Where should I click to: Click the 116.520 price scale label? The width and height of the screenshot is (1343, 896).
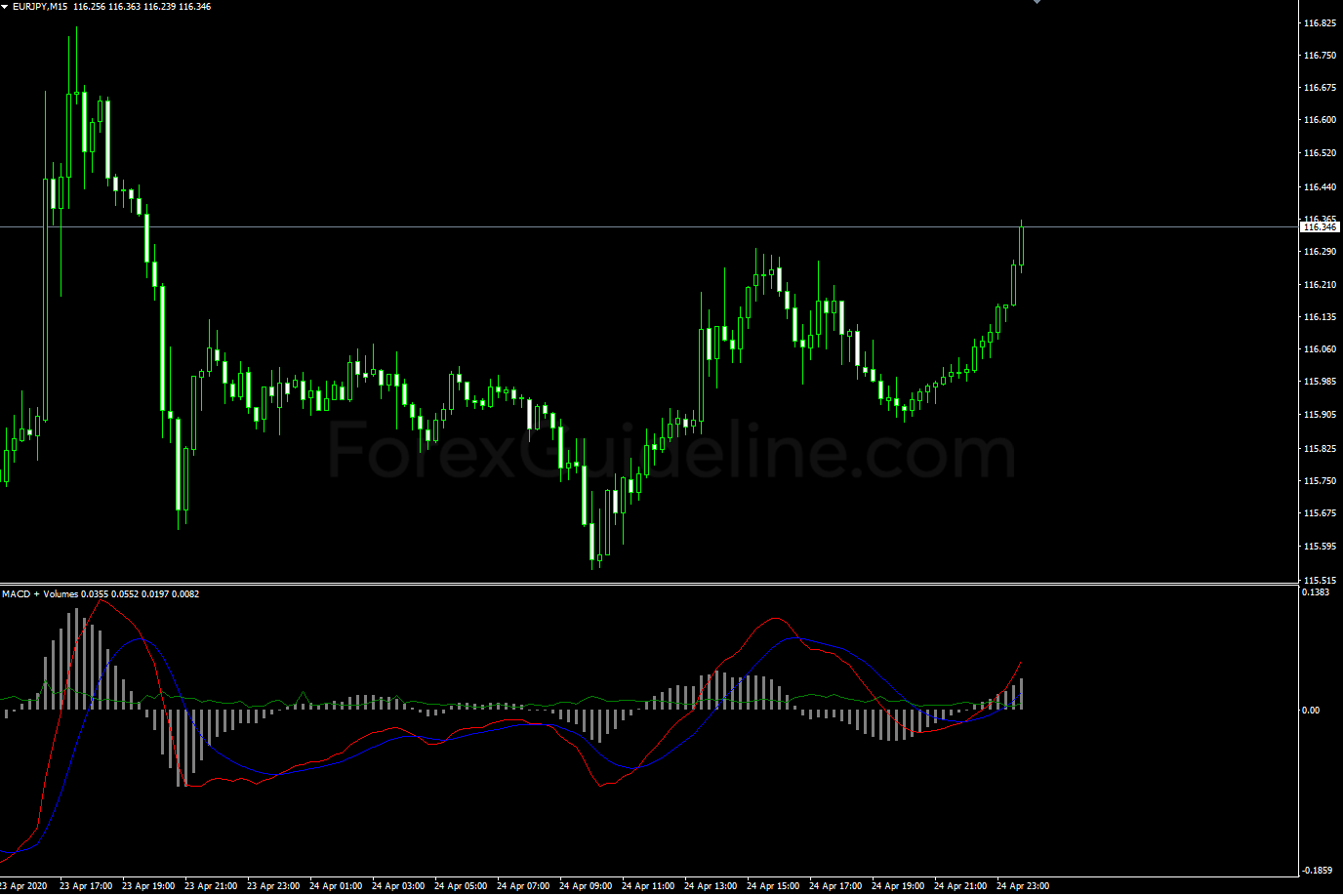click(1320, 153)
